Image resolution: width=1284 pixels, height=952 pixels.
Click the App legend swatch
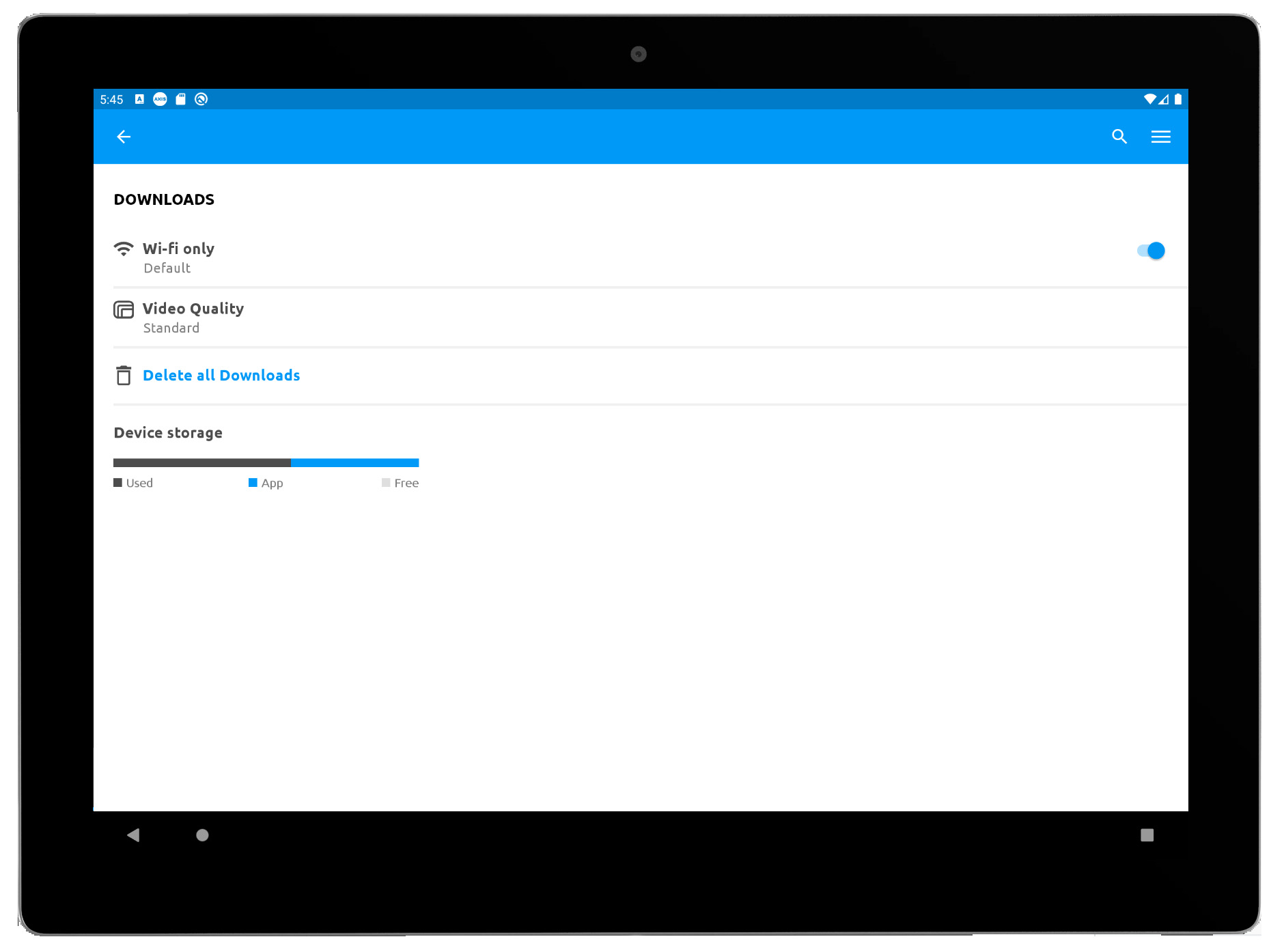tap(253, 483)
